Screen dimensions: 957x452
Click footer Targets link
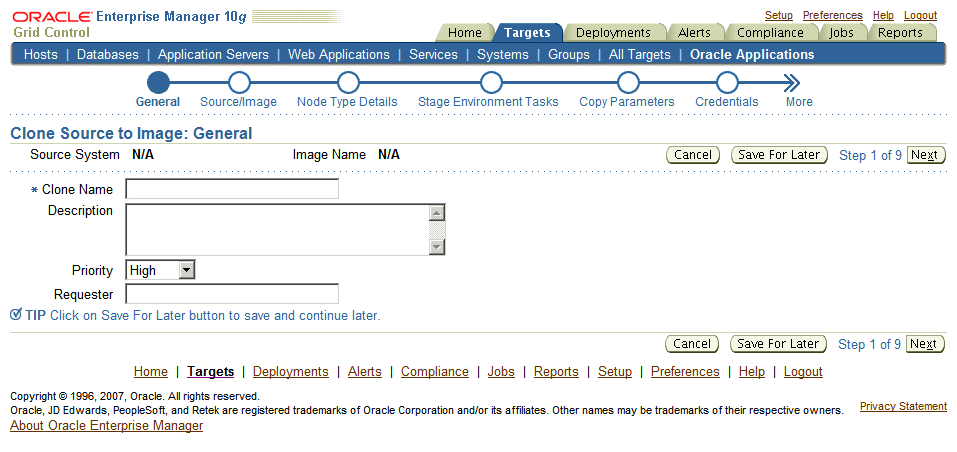tap(211, 371)
